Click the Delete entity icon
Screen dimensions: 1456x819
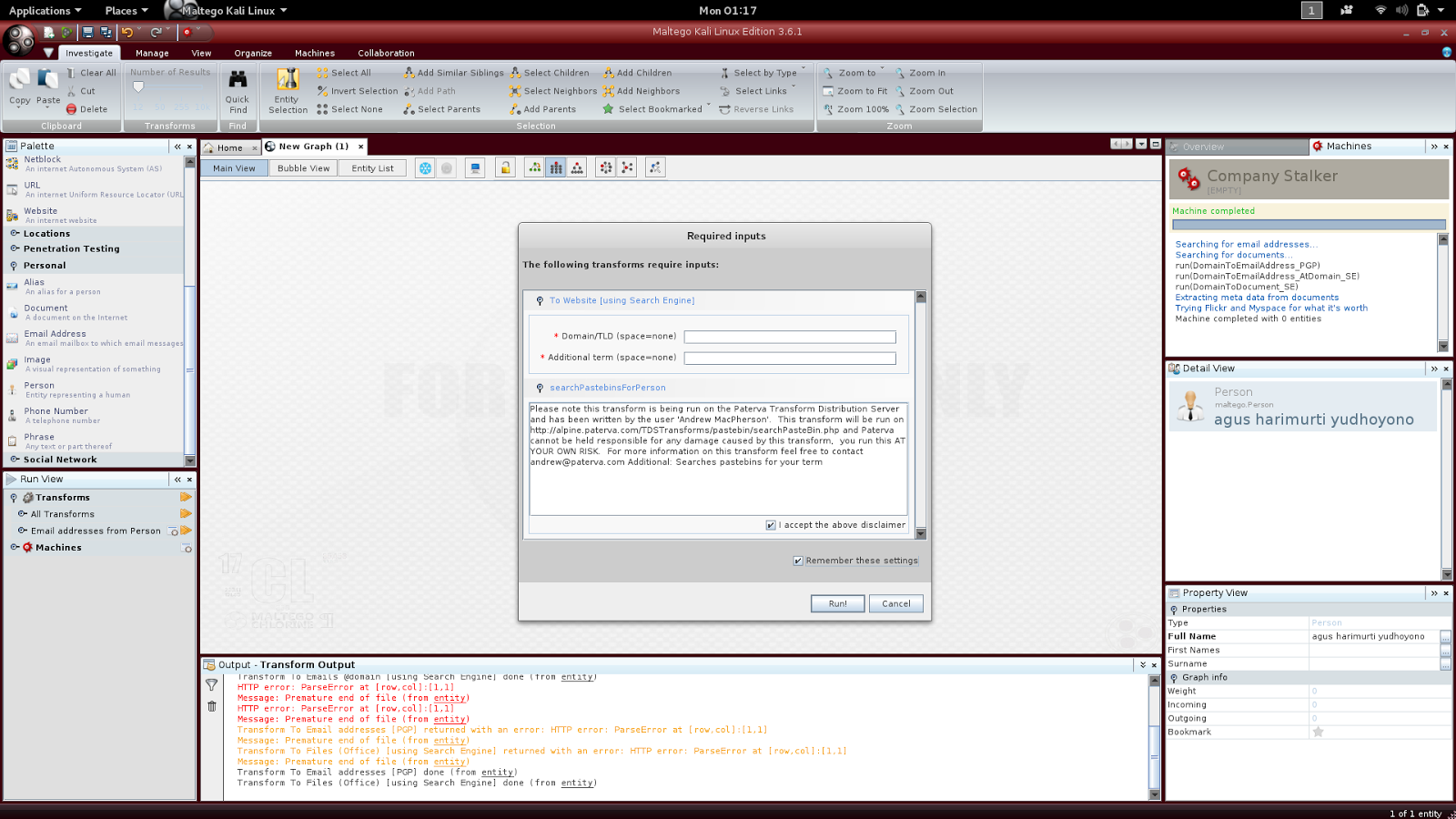(86, 109)
